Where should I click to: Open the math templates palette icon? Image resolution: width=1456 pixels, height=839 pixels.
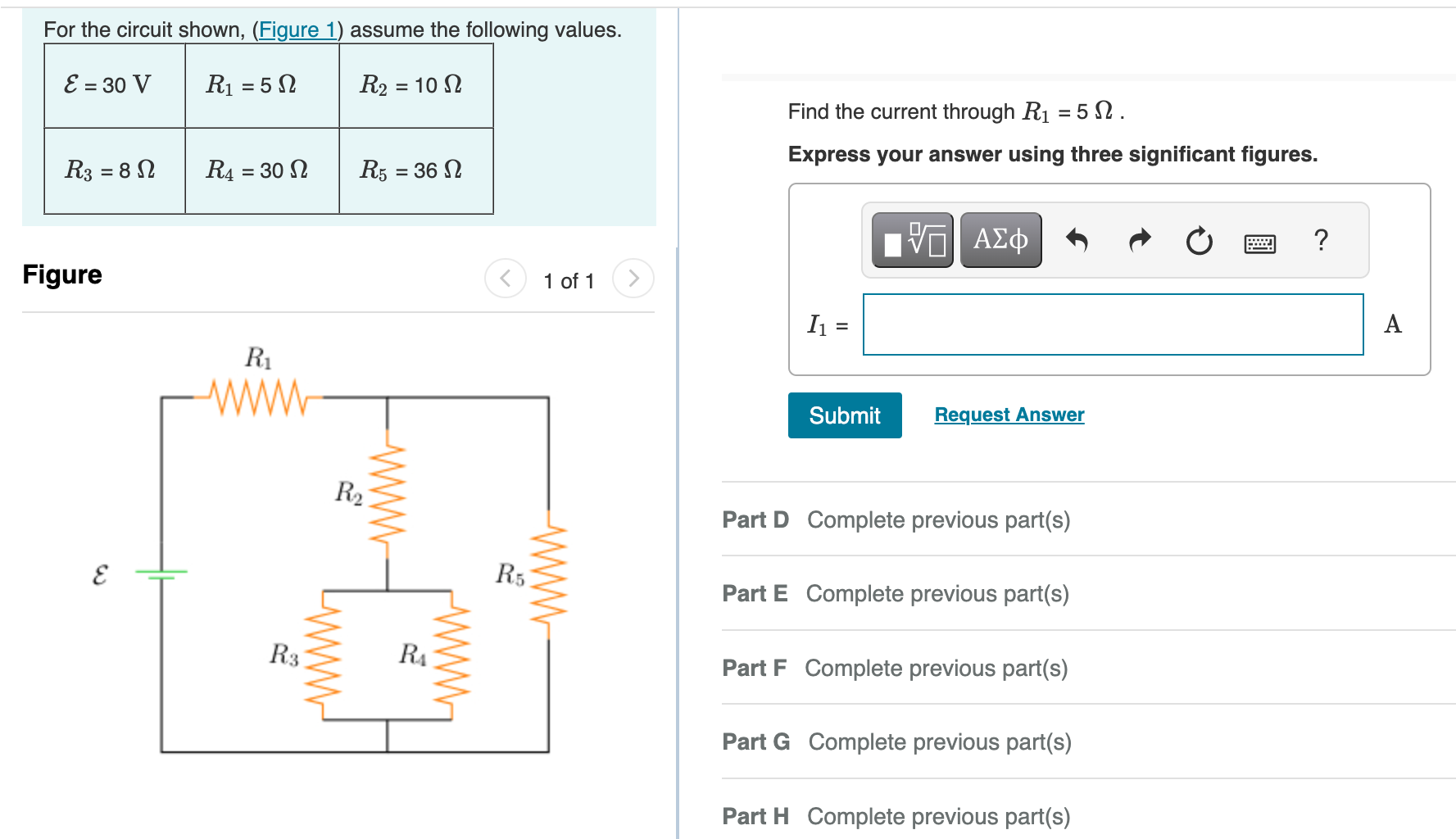[912, 238]
